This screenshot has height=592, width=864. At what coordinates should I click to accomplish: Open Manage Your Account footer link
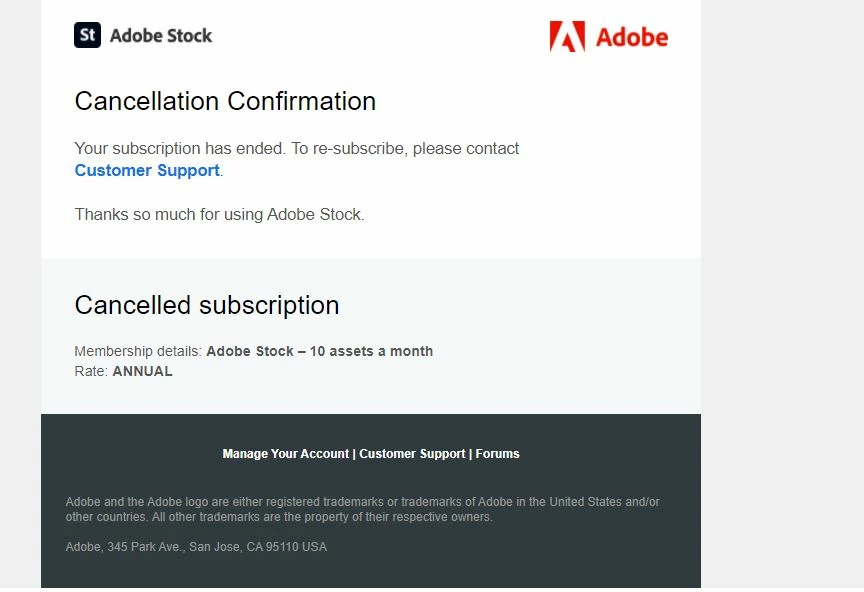click(286, 454)
